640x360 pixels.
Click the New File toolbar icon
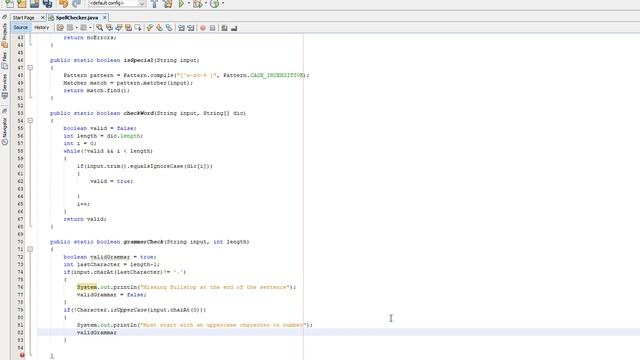click(x=9, y=4)
